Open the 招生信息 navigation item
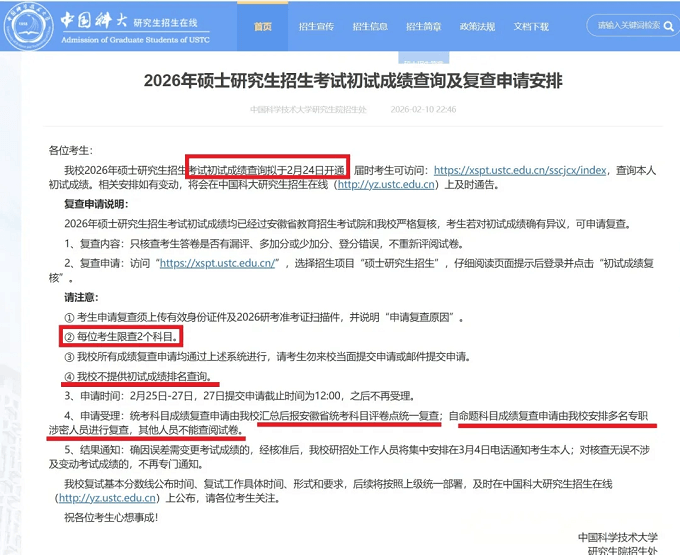The height and width of the screenshot is (555, 680). click(x=371, y=27)
